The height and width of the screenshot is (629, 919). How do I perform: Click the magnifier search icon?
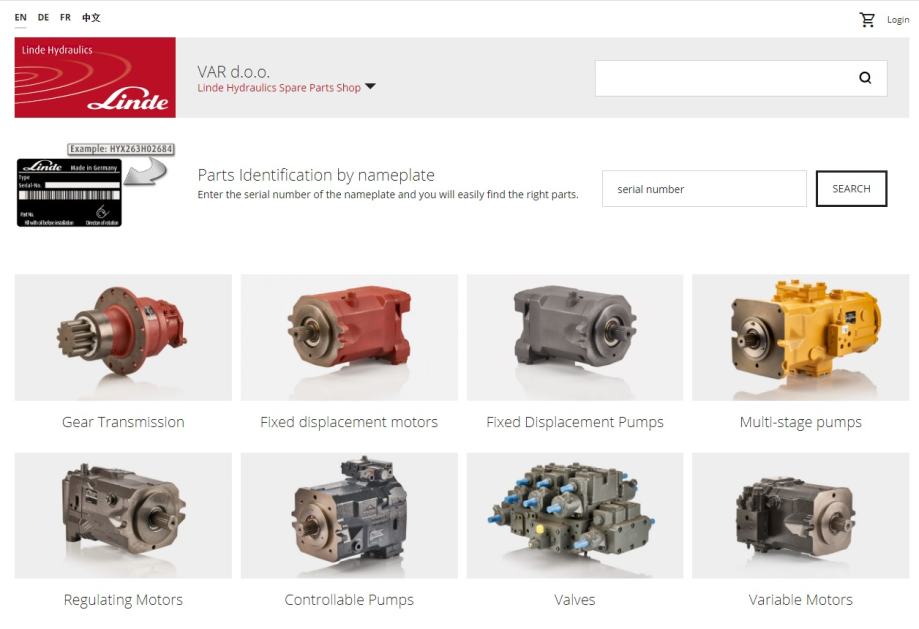point(865,78)
